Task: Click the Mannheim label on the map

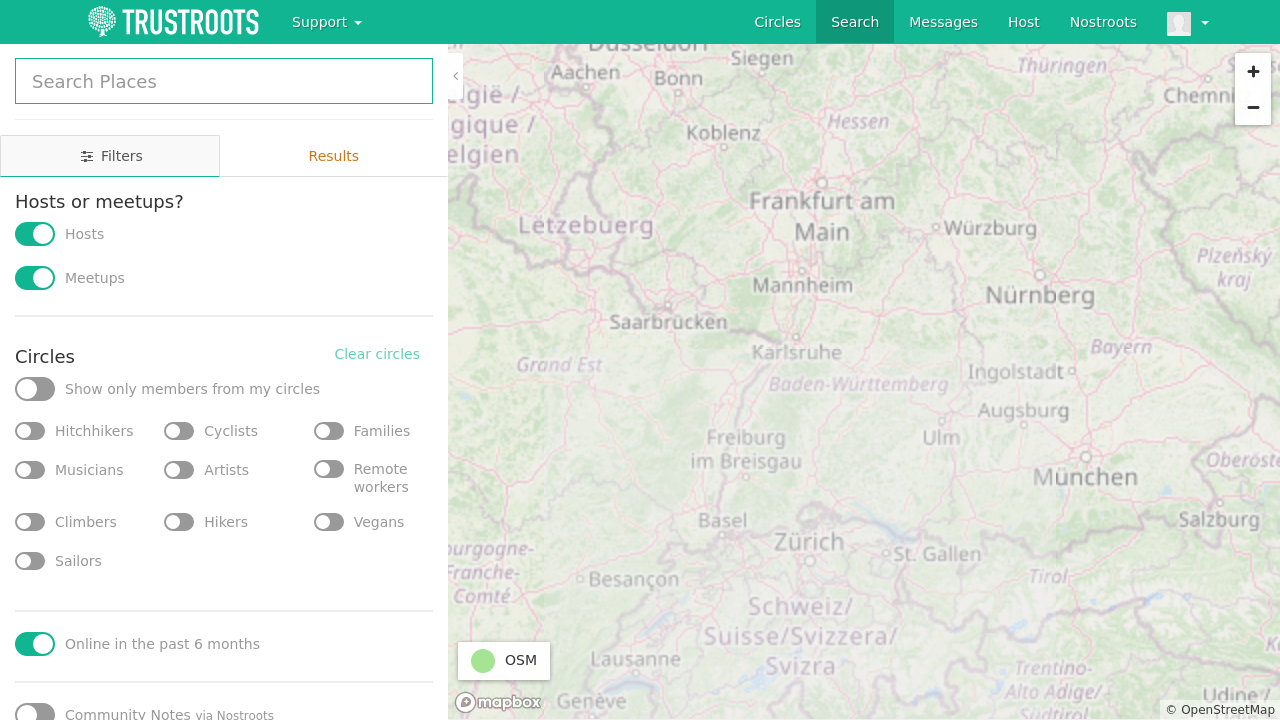Action: [803, 285]
